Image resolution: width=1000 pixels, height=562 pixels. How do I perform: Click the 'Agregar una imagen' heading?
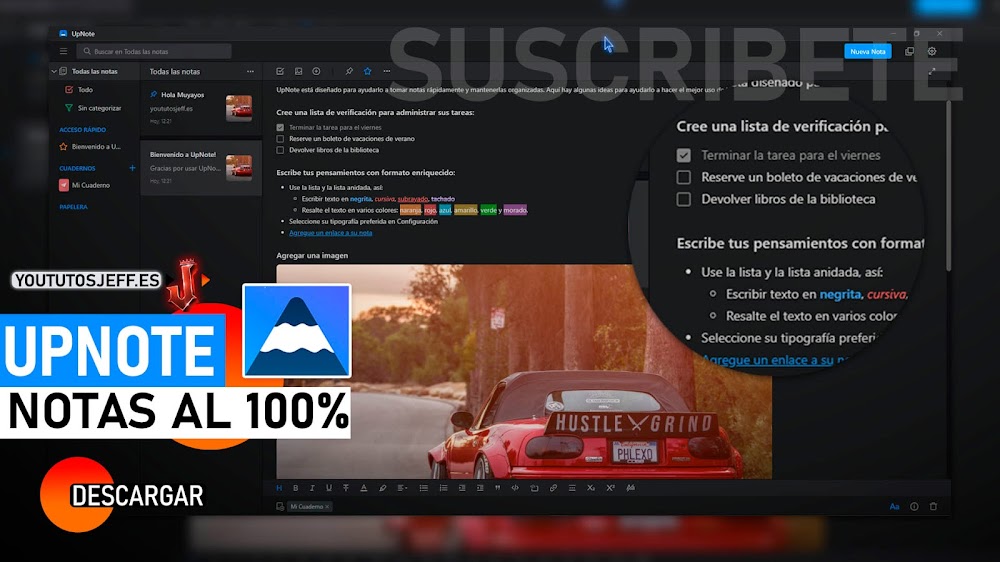pos(312,255)
